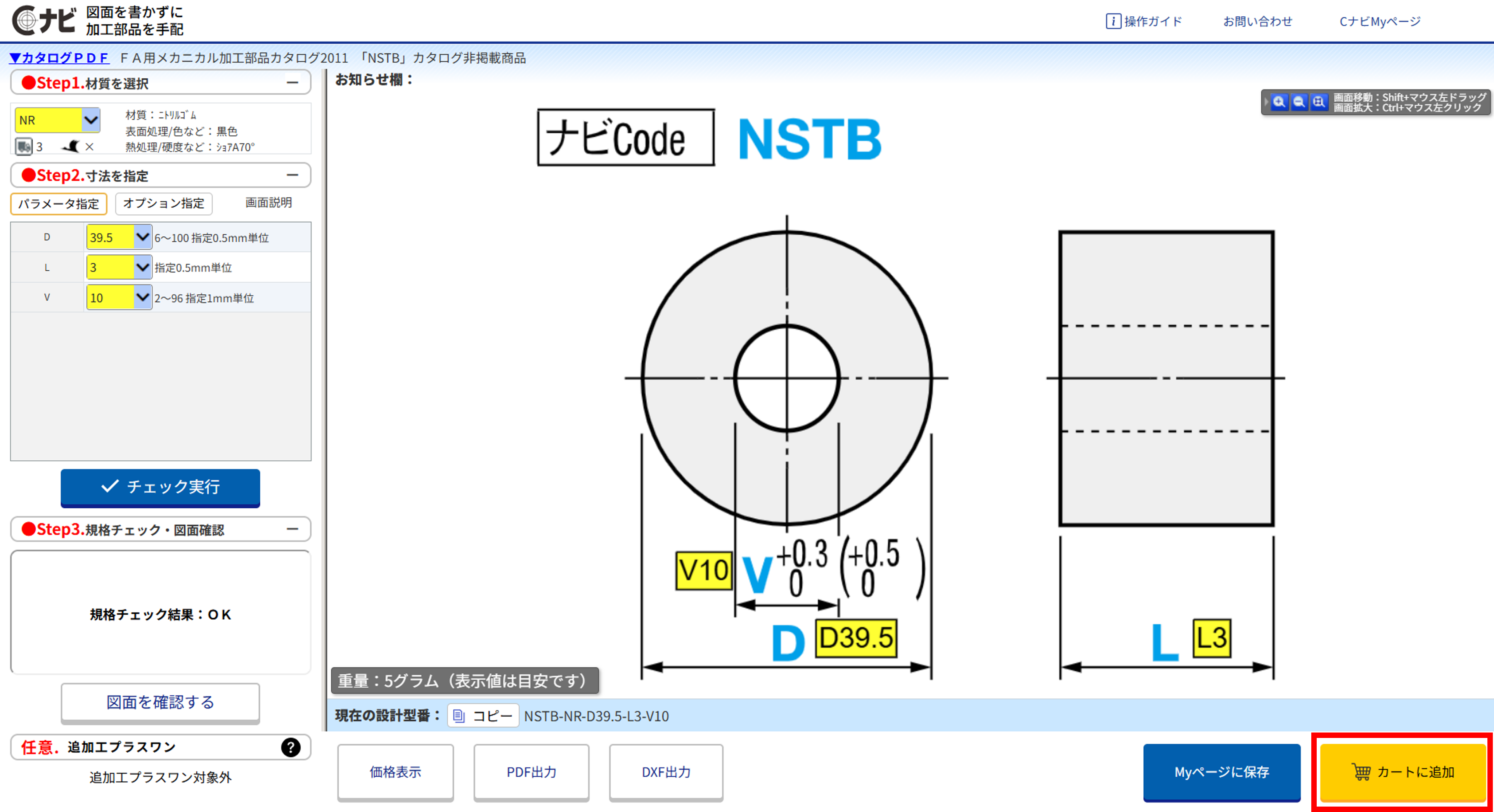Click the zoom out magnifier icon
The image size is (1494, 812).
tap(1299, 102)
